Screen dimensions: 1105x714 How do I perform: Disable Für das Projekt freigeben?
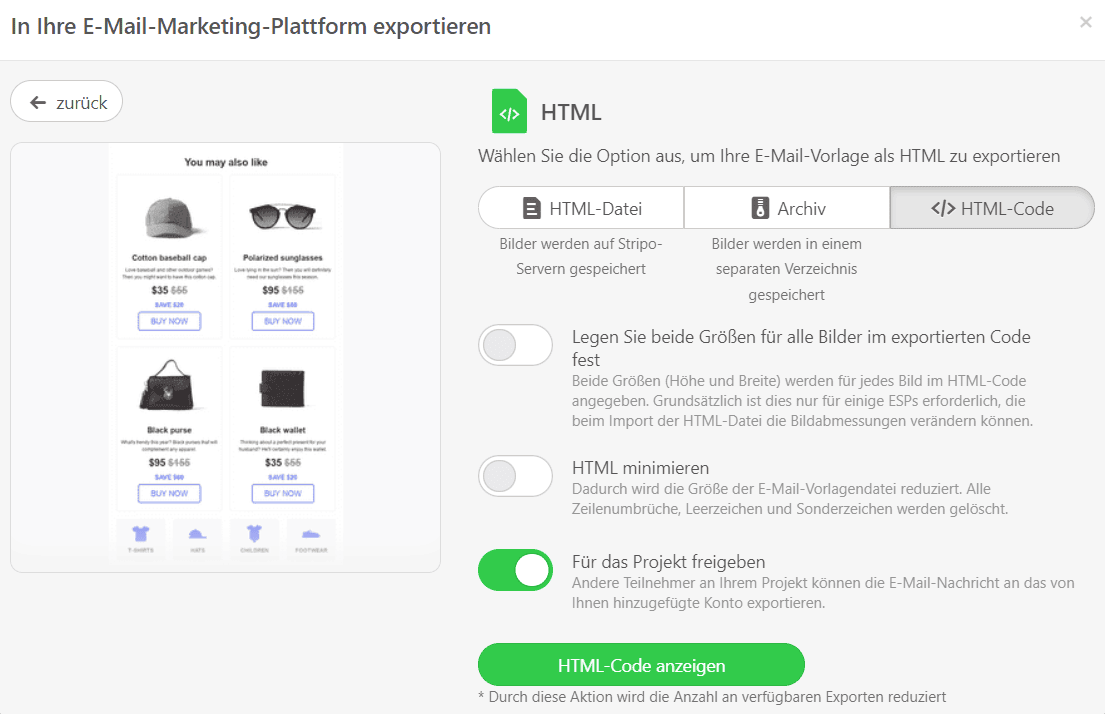[515, 569]
